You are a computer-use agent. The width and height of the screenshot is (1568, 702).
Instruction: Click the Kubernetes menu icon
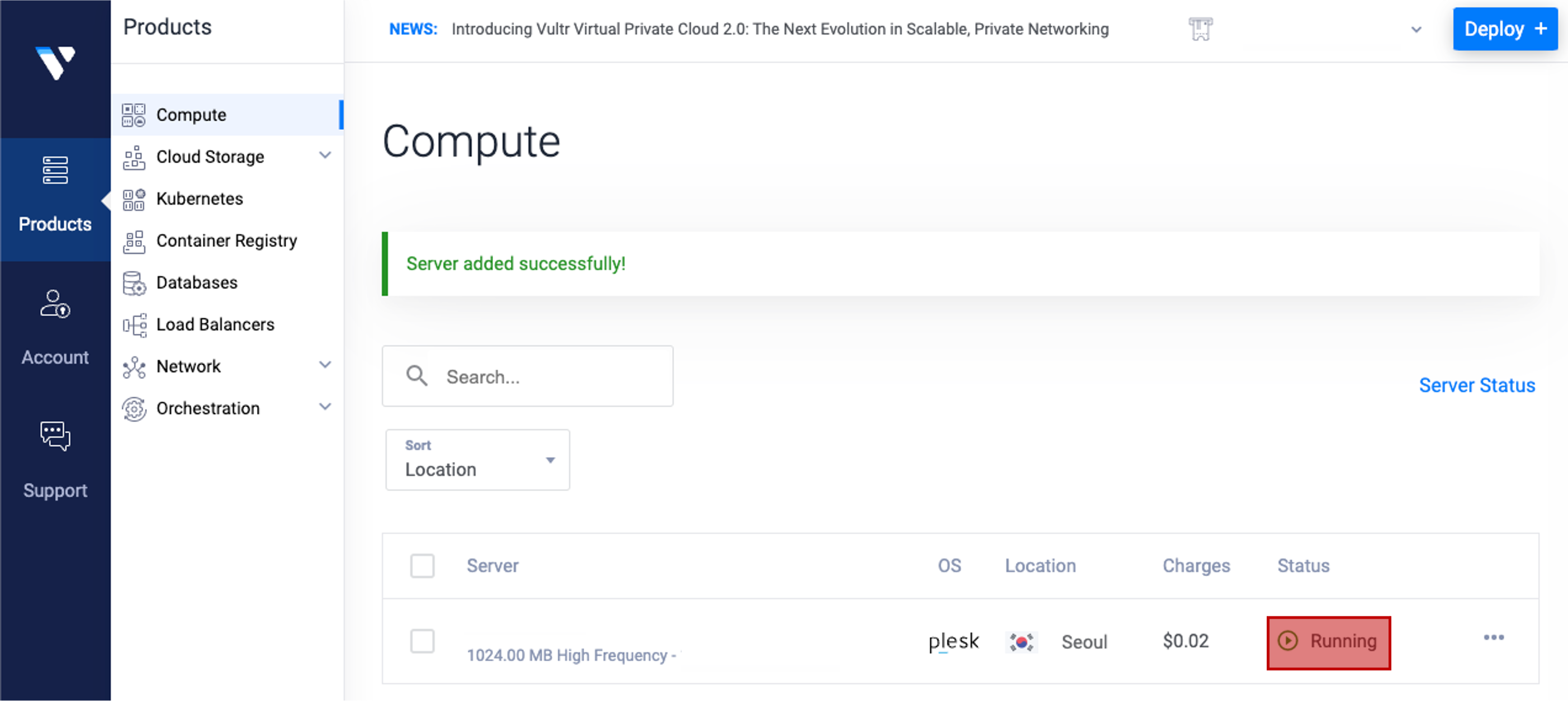tap(134, 199)
